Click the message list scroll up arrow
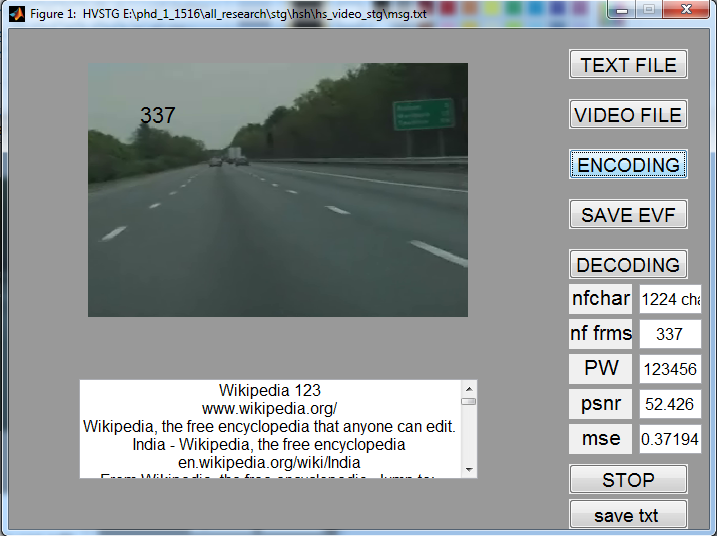This screenshot has width=717, height=536. coord(469,389)
